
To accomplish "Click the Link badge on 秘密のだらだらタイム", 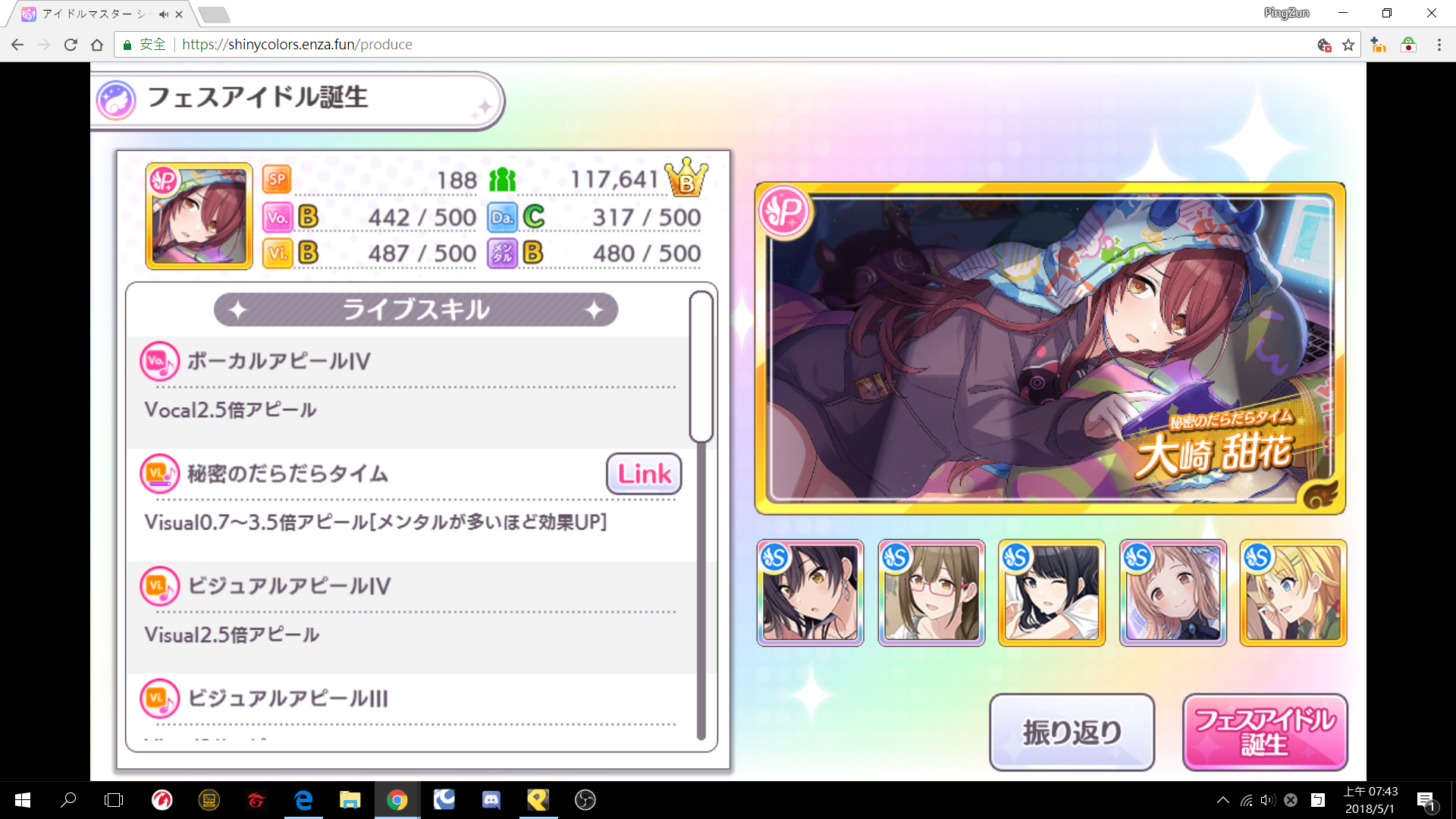I will click(644, 474).
